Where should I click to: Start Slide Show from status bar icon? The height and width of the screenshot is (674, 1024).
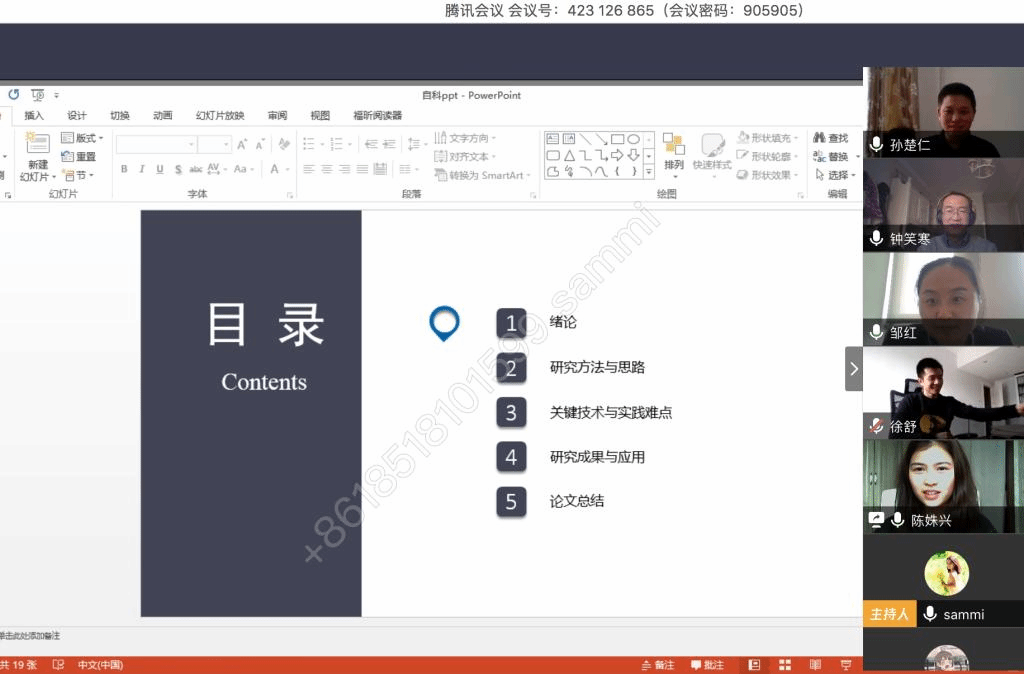click(x=846, y=665)
